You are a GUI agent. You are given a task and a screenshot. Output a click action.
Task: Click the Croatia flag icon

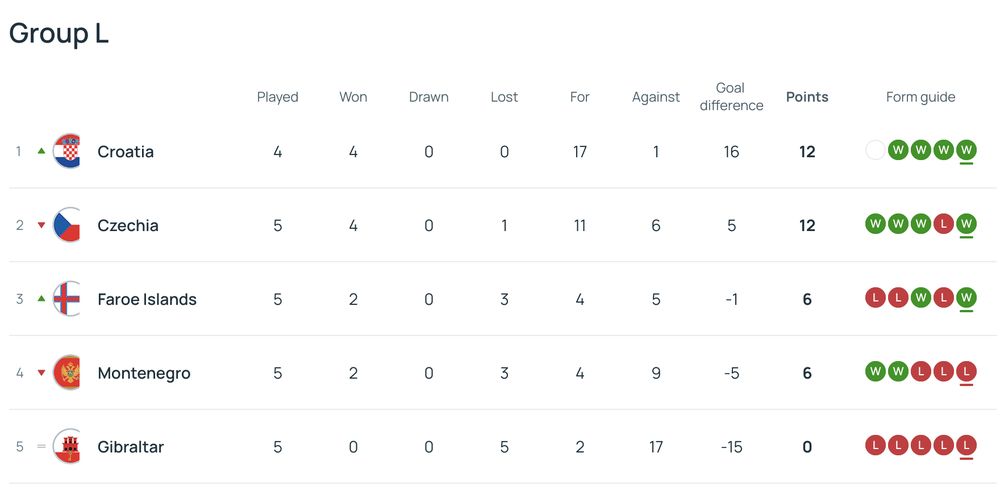pyautogui.click(x=67, y=151)
